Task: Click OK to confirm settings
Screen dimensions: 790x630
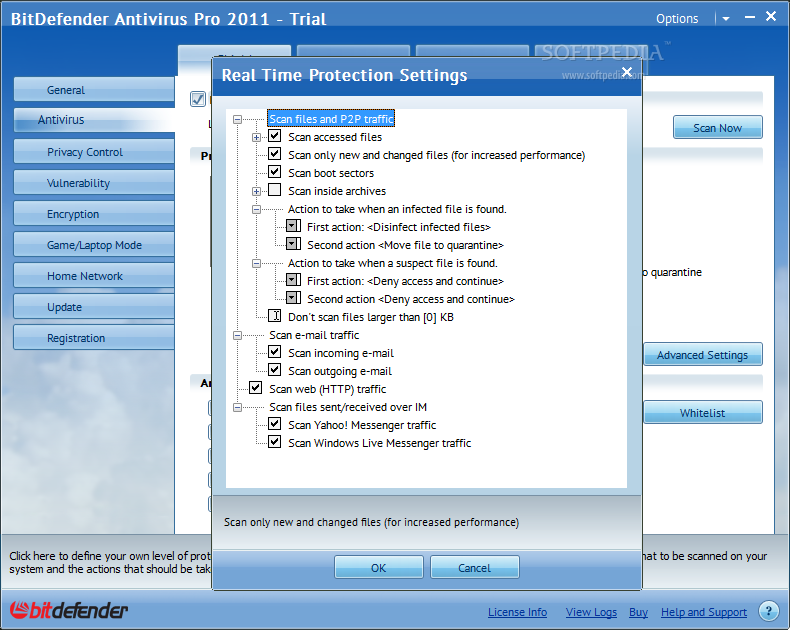Action: 378,568
